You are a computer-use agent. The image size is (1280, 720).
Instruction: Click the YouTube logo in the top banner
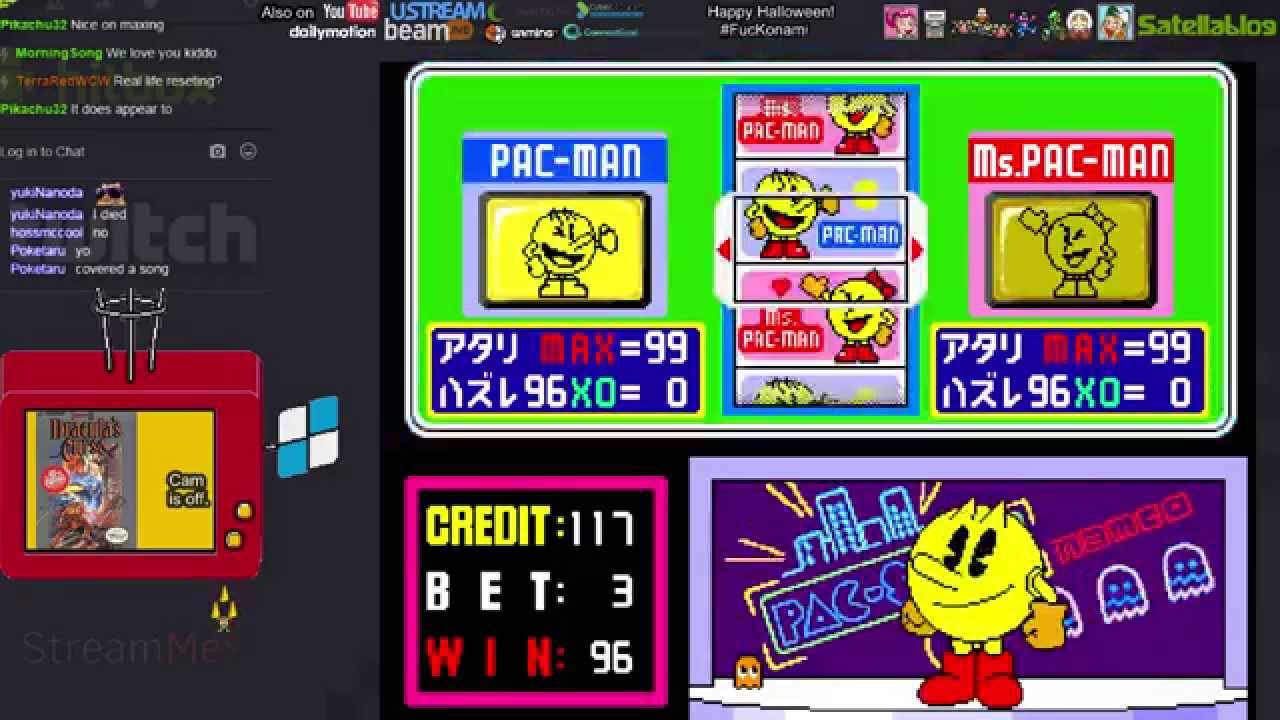tap(351, 12)
